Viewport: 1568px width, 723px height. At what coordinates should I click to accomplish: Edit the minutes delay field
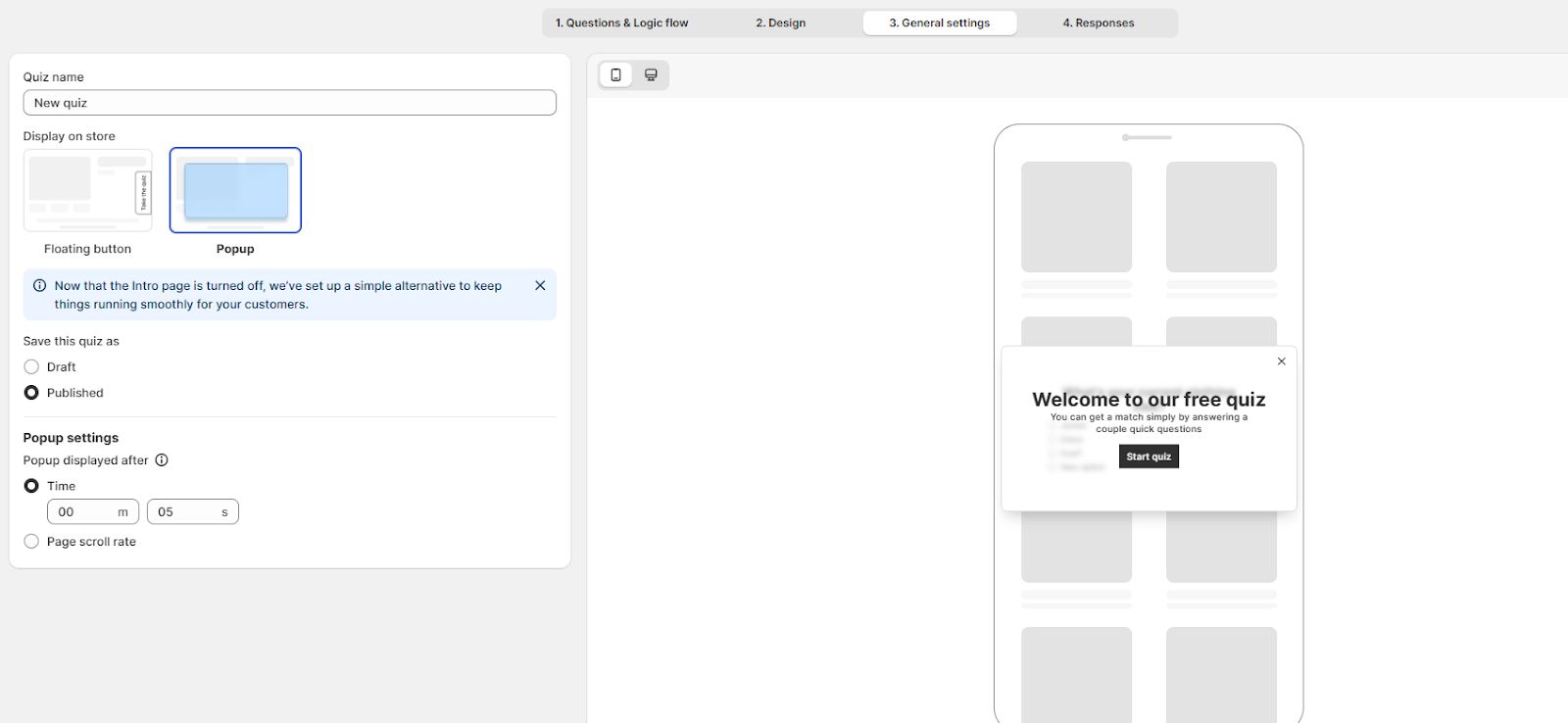[x=85, y=512]
